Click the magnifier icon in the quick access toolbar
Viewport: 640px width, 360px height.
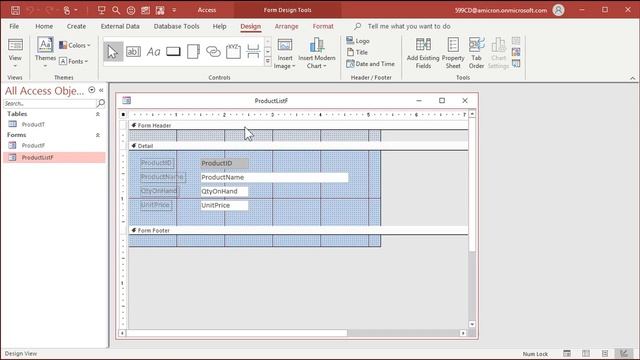116,10
